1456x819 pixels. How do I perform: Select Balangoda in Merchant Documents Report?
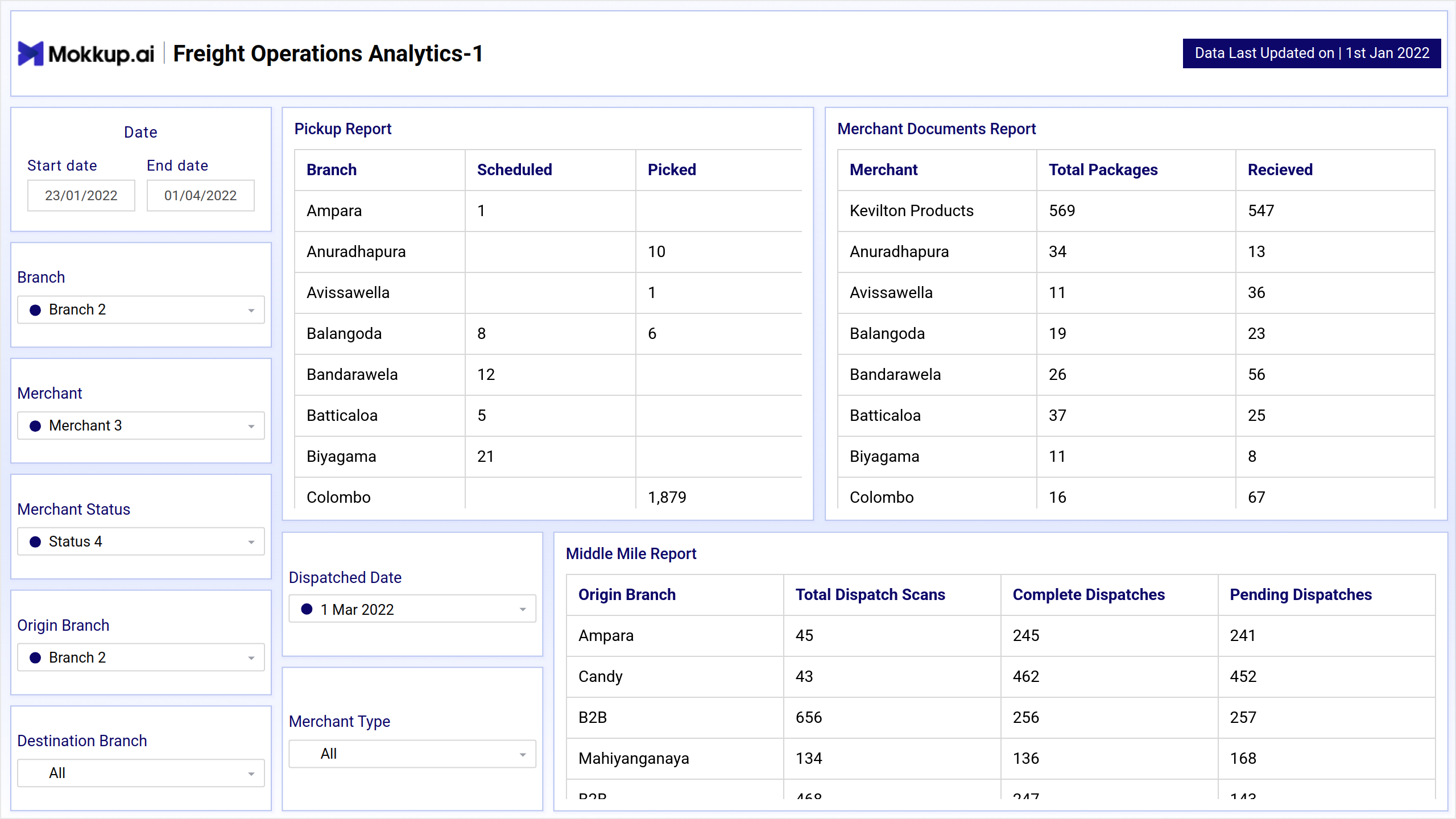[1136, 334]
